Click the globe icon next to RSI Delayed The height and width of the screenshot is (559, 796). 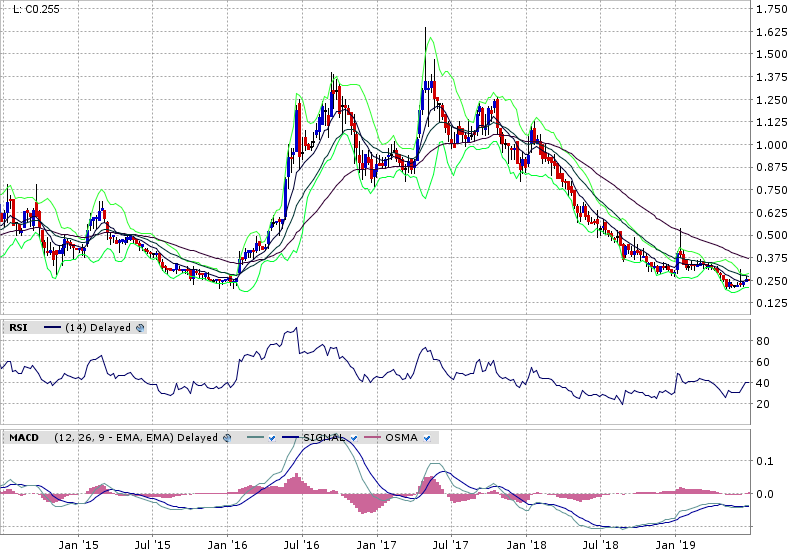pos(141,327)
